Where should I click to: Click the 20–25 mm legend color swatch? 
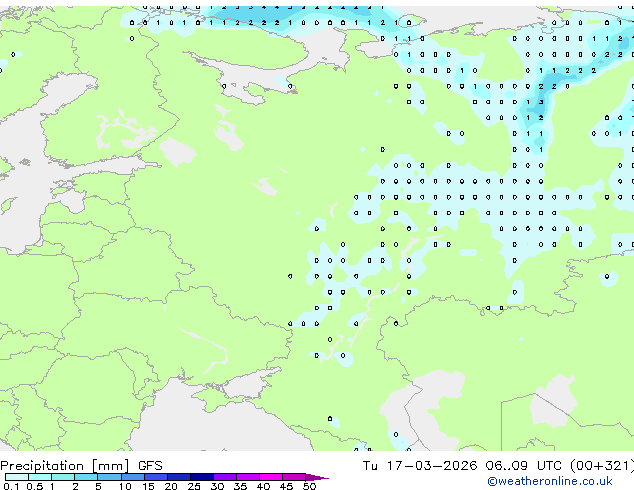tap(179, 477)
